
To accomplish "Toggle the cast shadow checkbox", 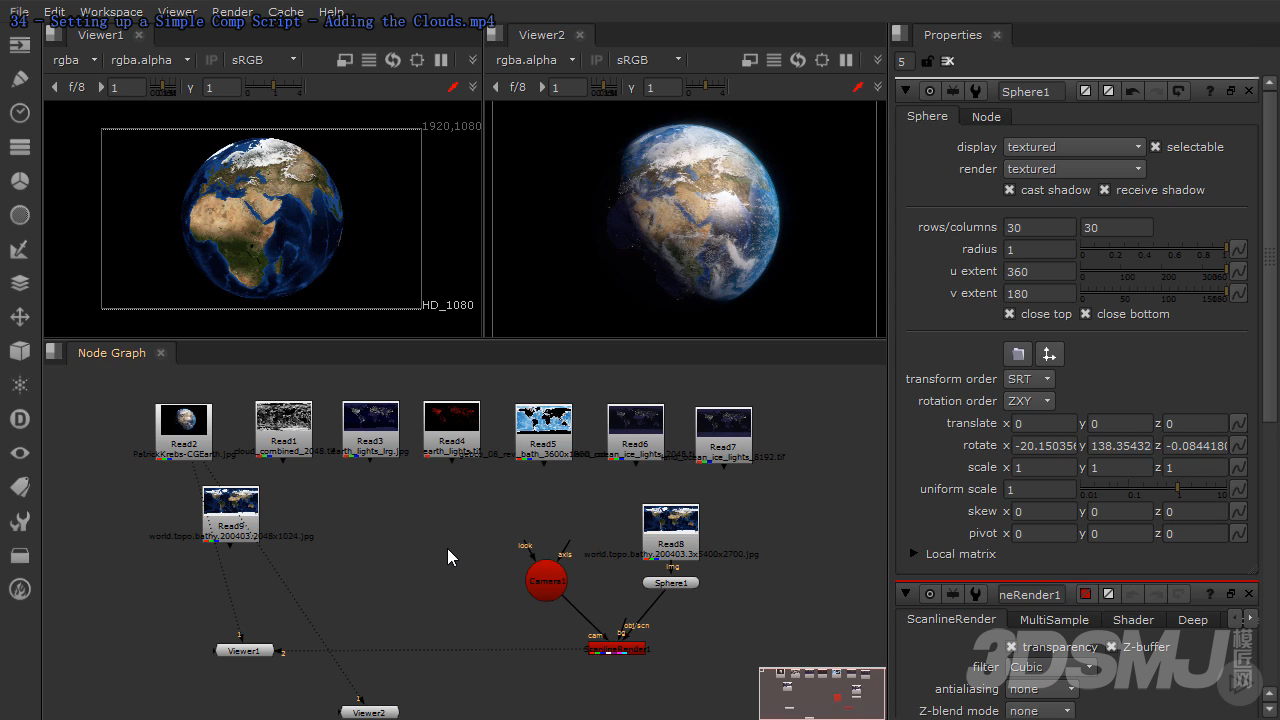I will click(1010, 190).
